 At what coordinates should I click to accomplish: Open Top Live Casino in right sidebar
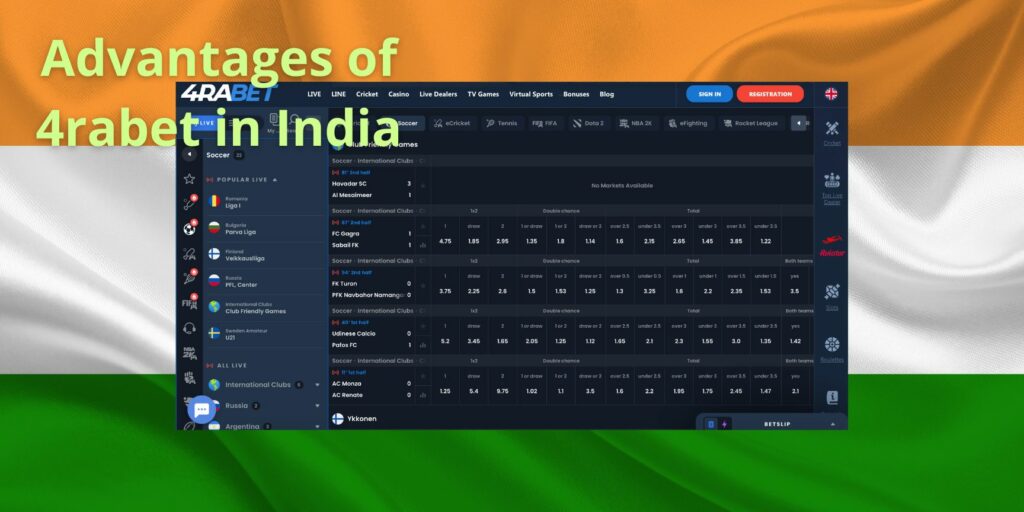coord(831,189)
